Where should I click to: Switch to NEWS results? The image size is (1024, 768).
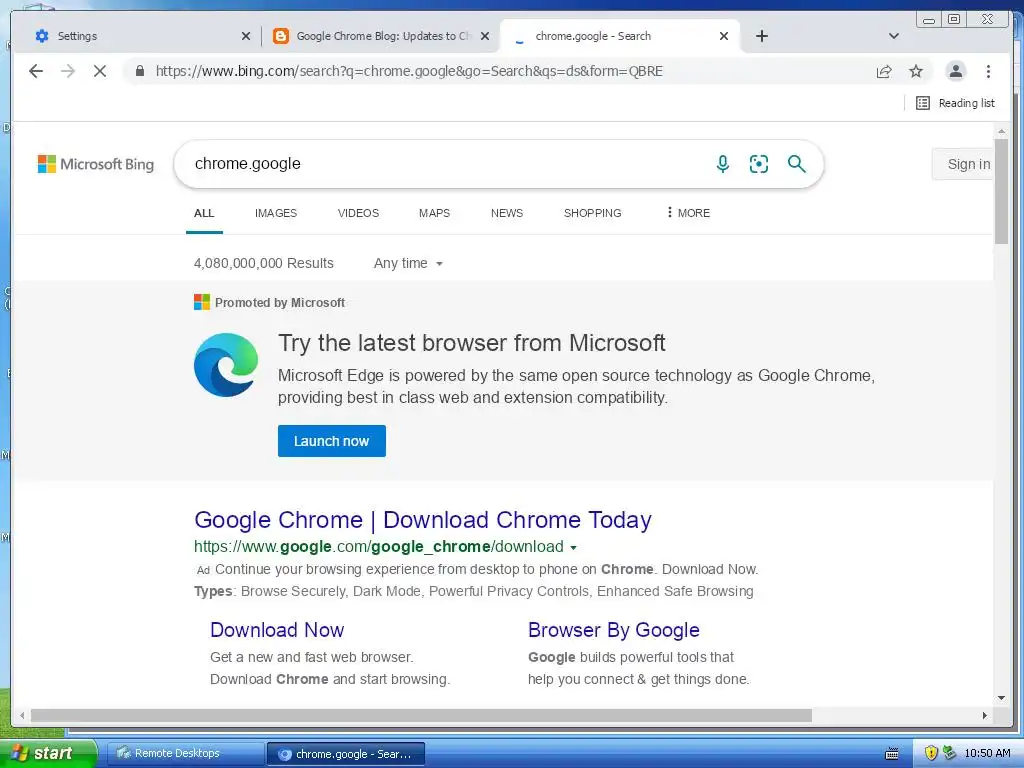(507, 214)
